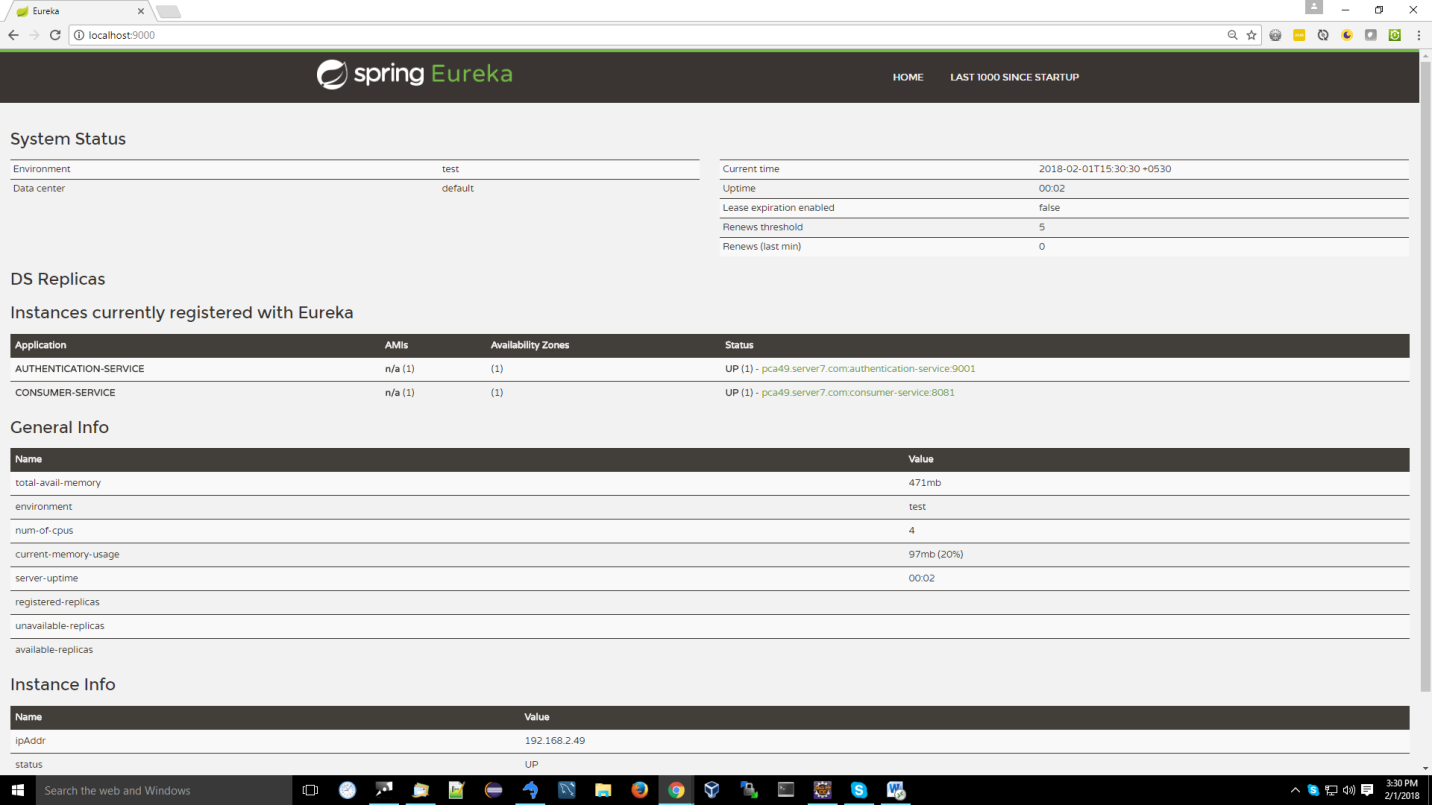This screenshot has width=1432, height=805.
Task: Open a new browser tab
Action: [x=168, y=11]
